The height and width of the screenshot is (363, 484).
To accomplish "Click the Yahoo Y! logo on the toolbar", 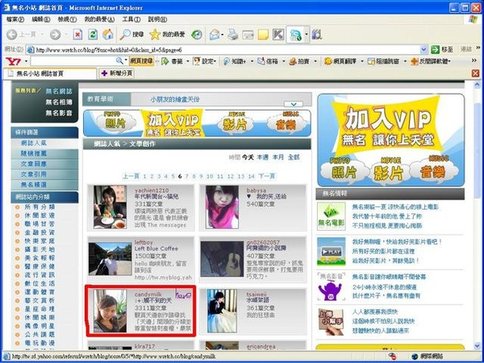I will pyautogui.click(x=14, y=61).
